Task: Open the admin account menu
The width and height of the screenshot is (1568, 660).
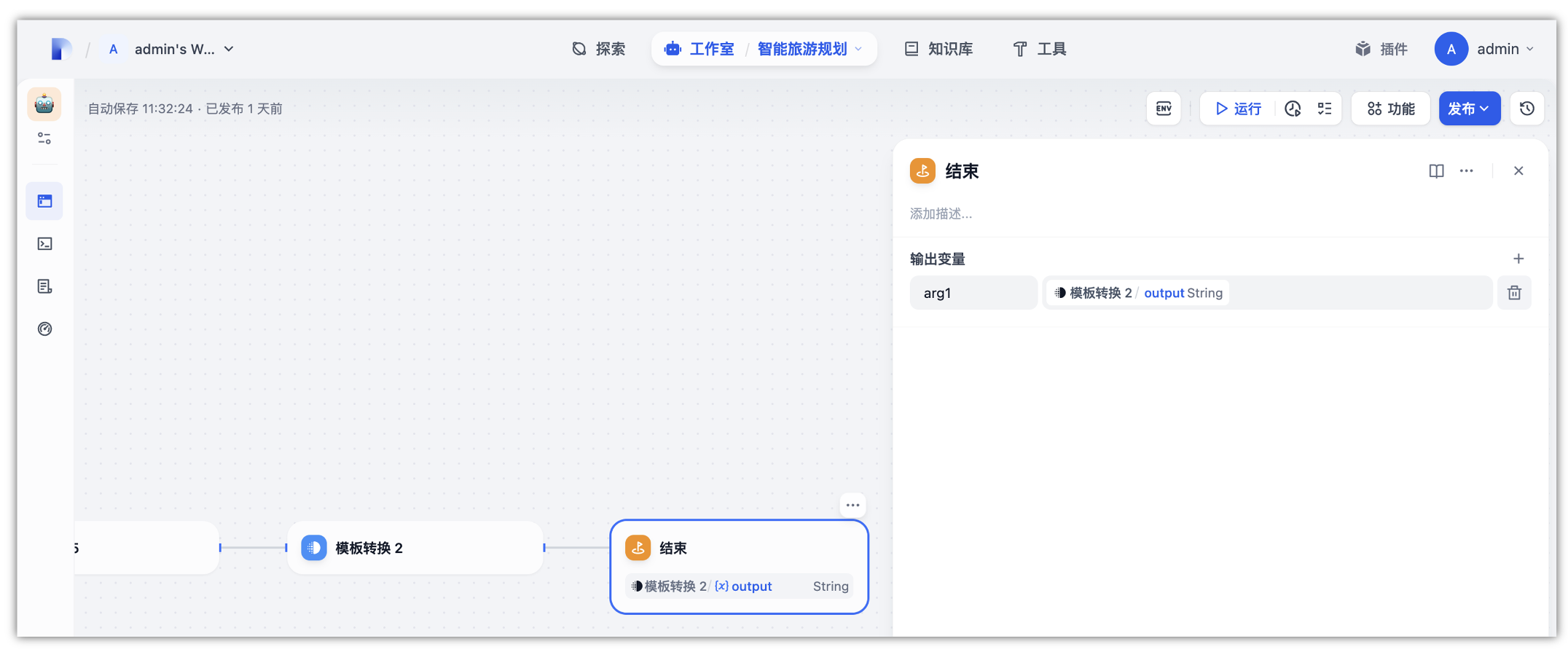Action: [x=1486, y=49]
